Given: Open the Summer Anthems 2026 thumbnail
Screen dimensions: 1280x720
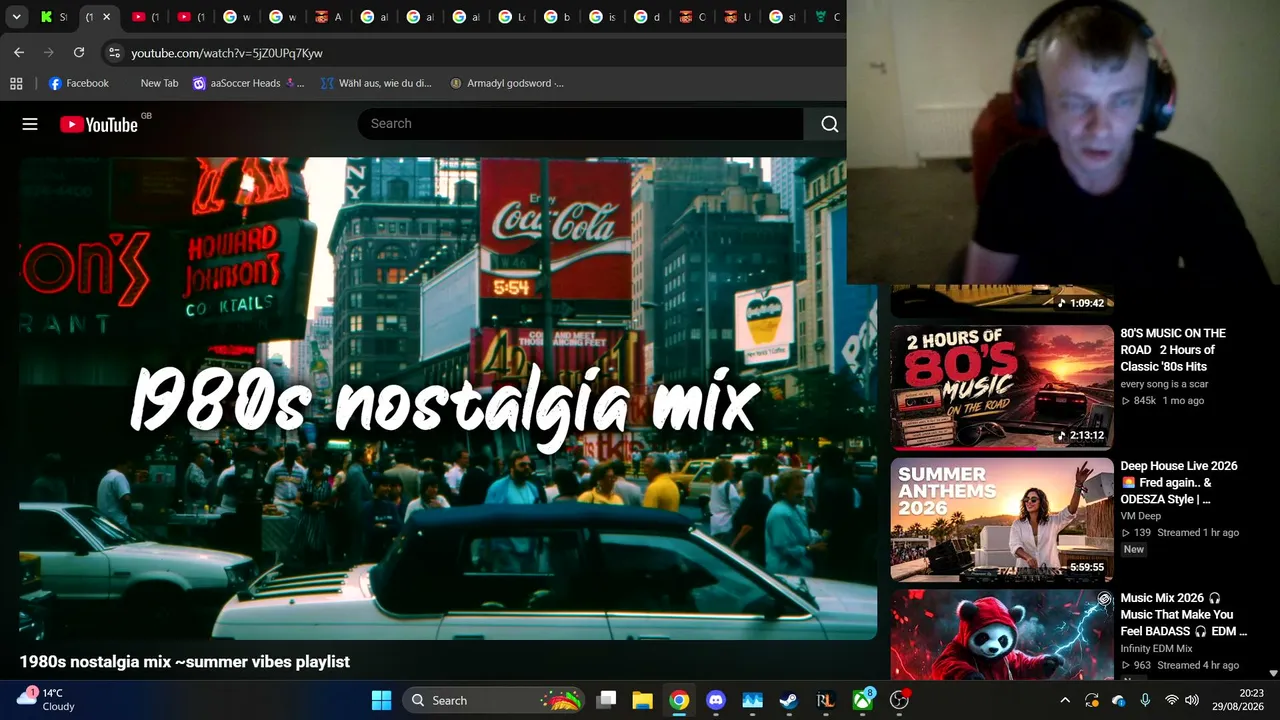Looking at the screenshot, I should pyautogui.click(x=1002, y=520).
